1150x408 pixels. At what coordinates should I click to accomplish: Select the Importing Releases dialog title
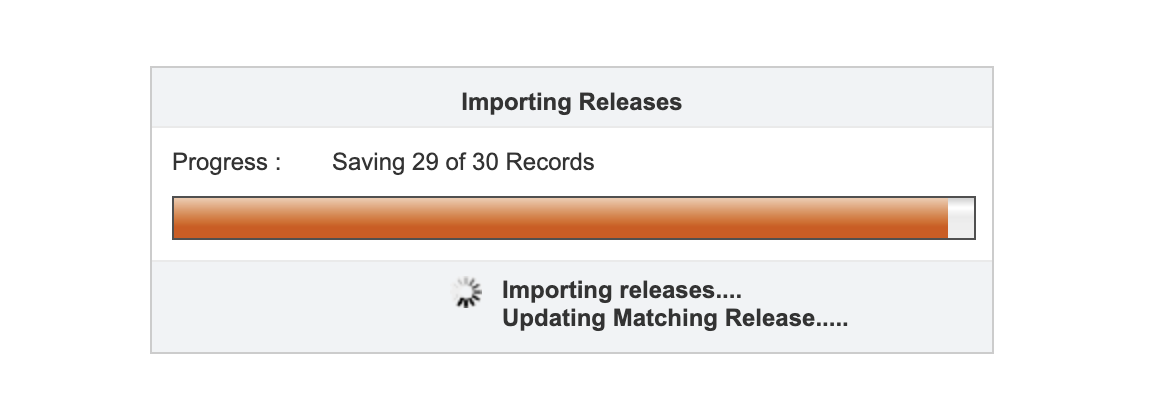[571, 102]
